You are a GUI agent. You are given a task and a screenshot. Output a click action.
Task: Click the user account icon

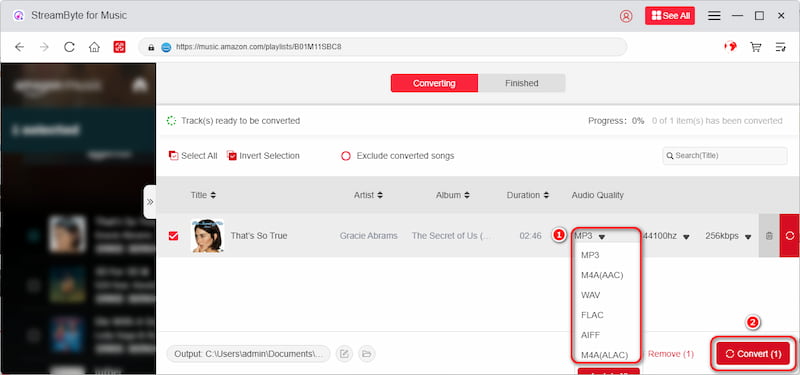(x=626, y=16)
